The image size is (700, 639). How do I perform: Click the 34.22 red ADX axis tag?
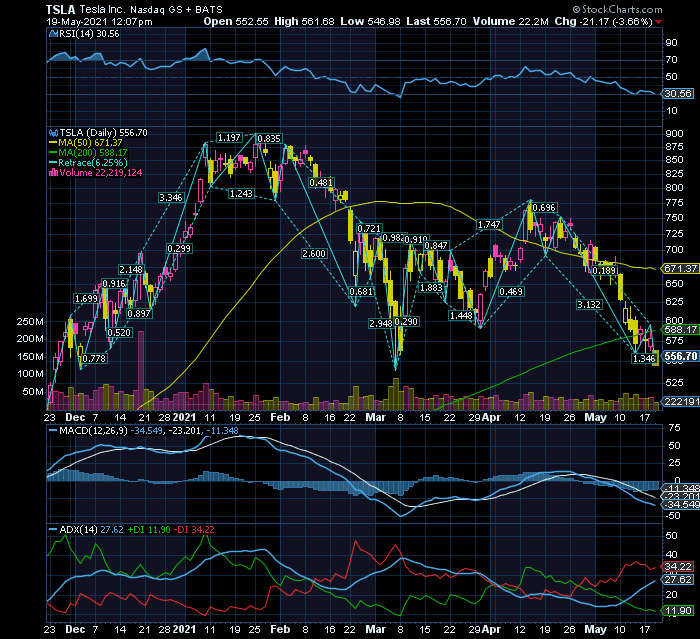pyautogui.click(x=678, y=567)
